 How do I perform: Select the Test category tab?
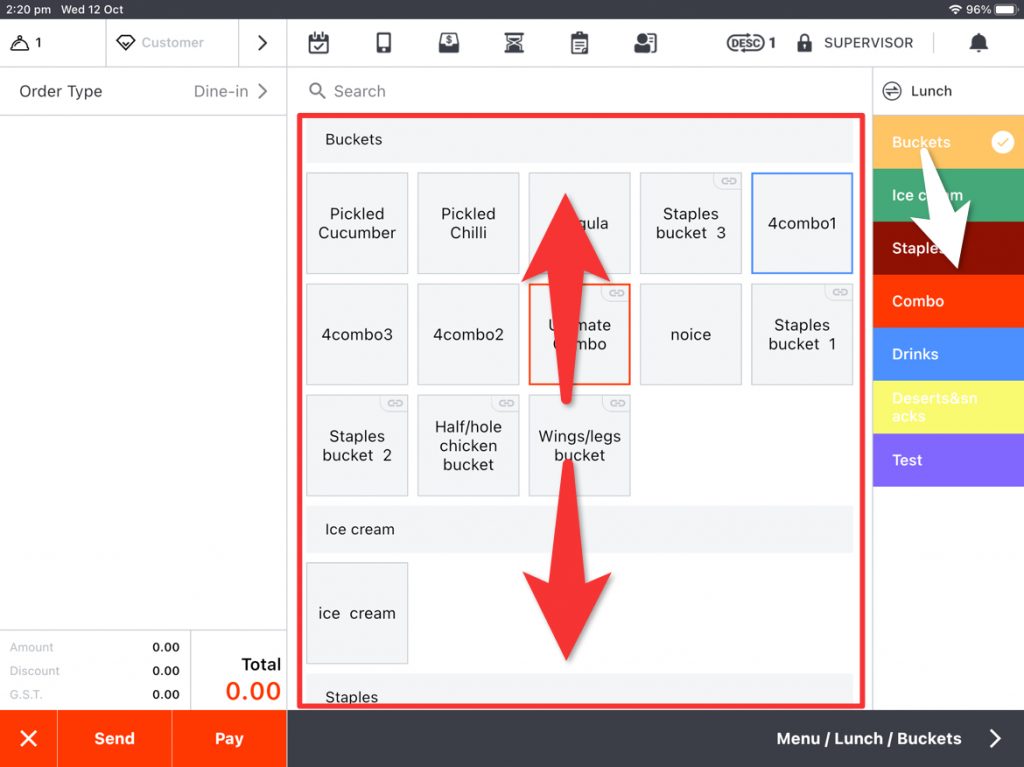pos(947,460)
